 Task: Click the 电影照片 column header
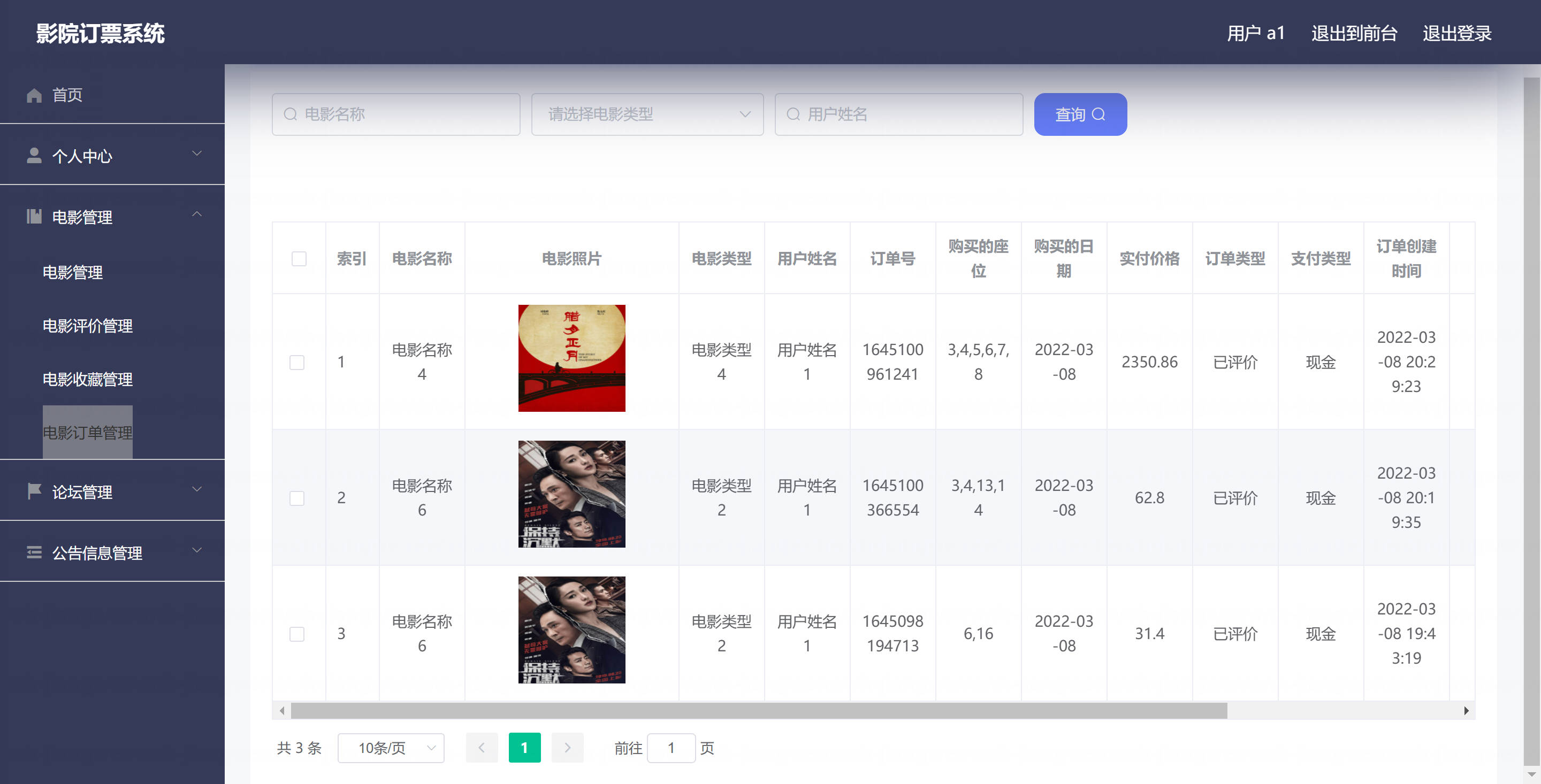point(571,258)
